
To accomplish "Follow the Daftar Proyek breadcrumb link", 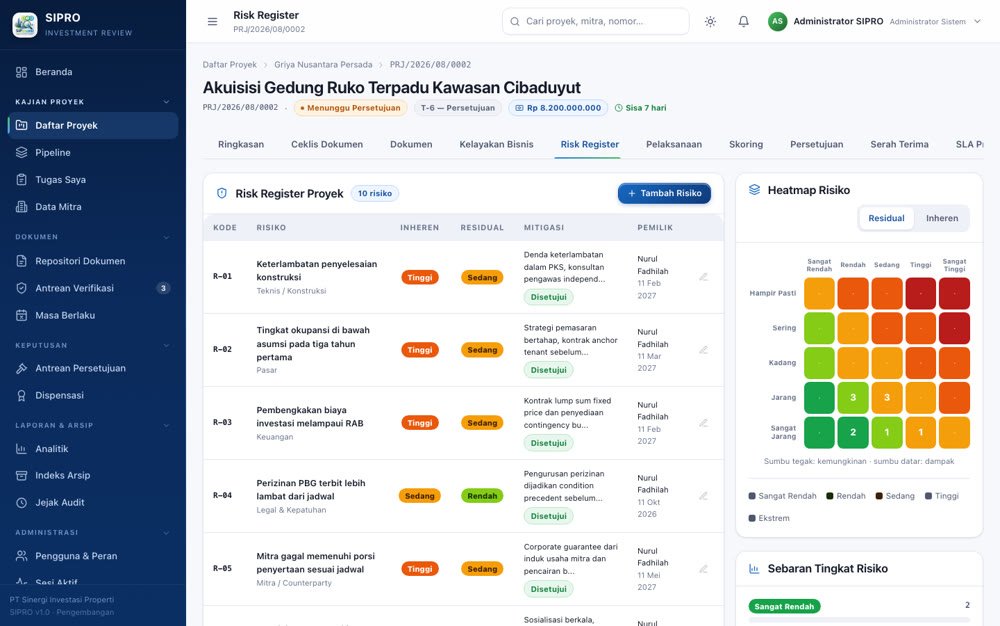I will [x=230, y=64].
